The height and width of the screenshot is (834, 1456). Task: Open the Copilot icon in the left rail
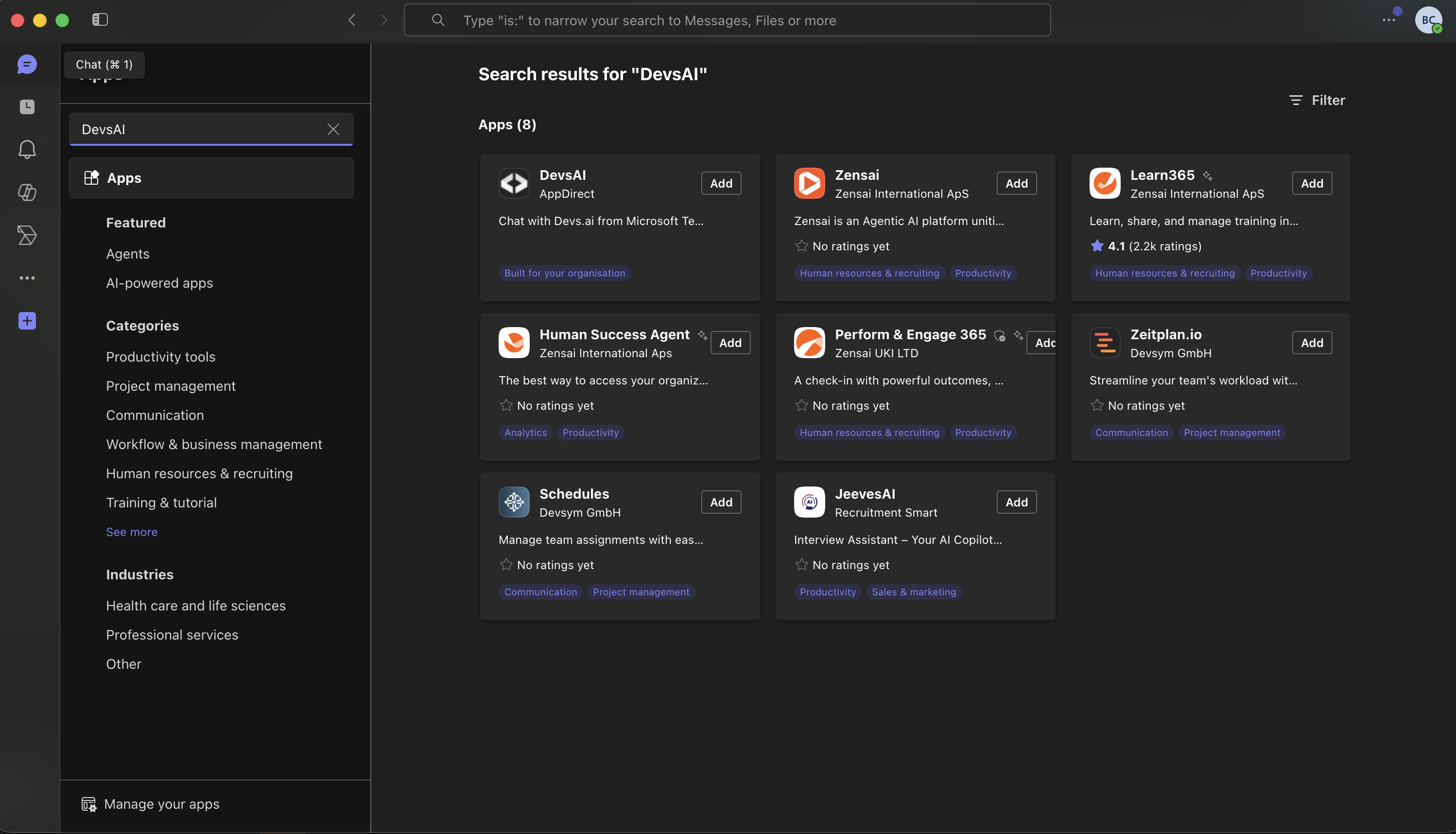coord(27,192)
